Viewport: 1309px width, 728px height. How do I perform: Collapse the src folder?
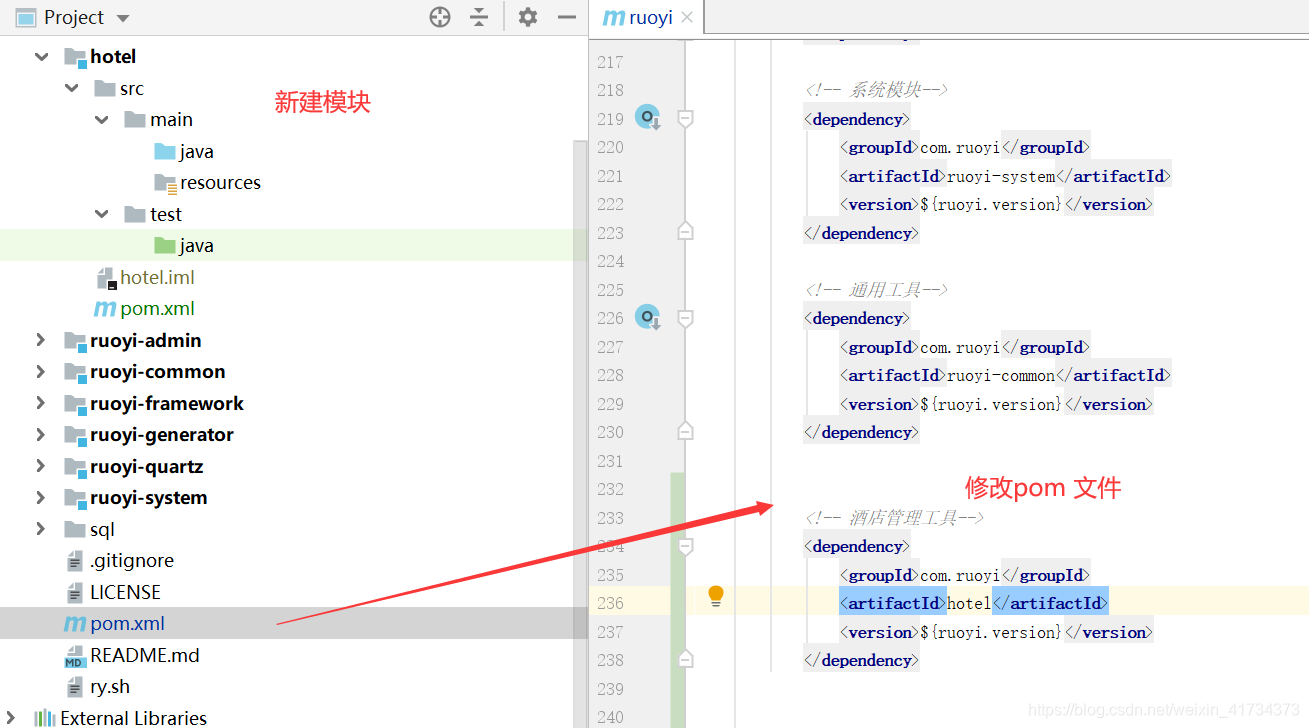point(72,88)
